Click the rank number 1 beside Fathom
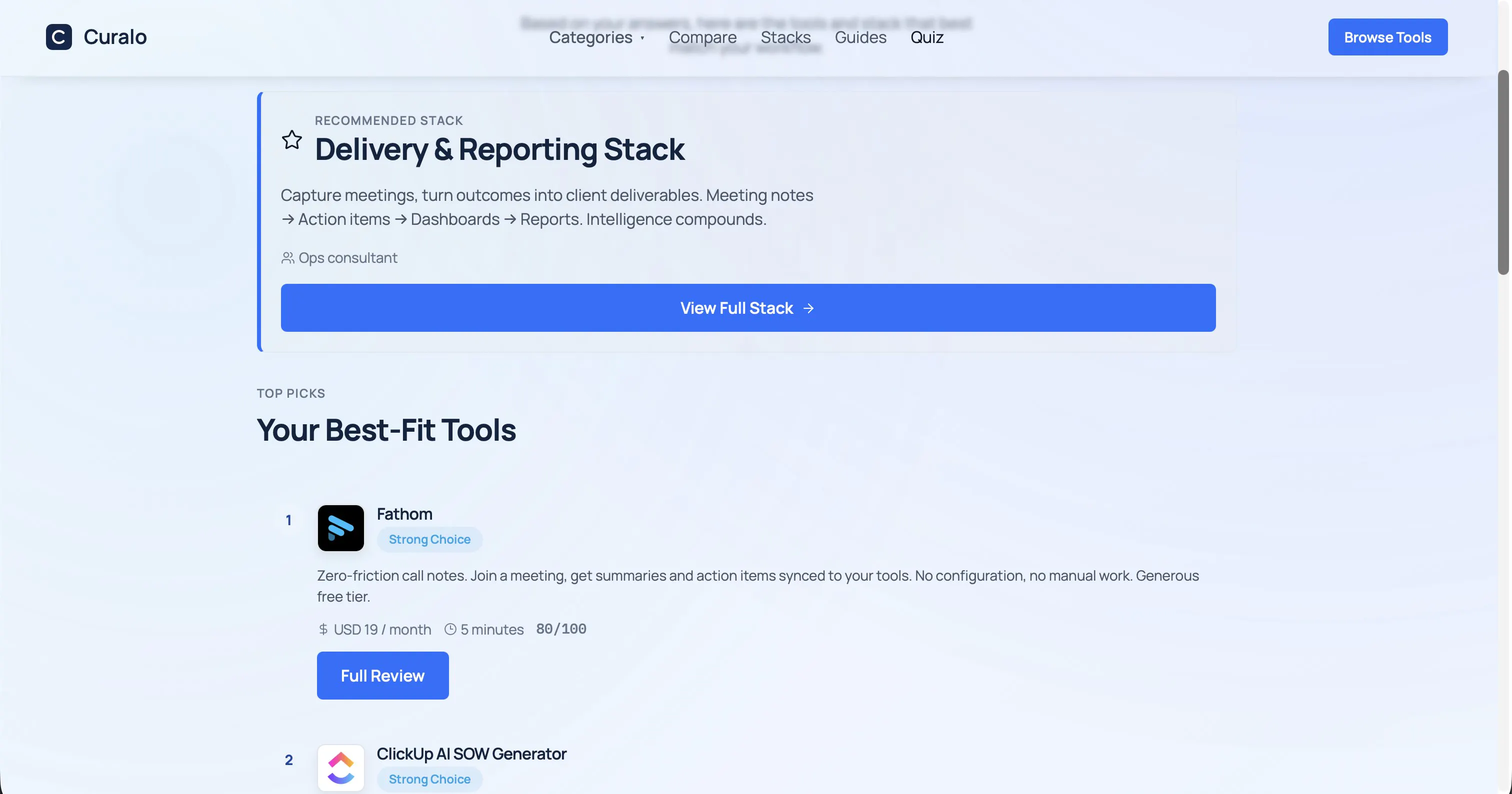 click(288, 520)
